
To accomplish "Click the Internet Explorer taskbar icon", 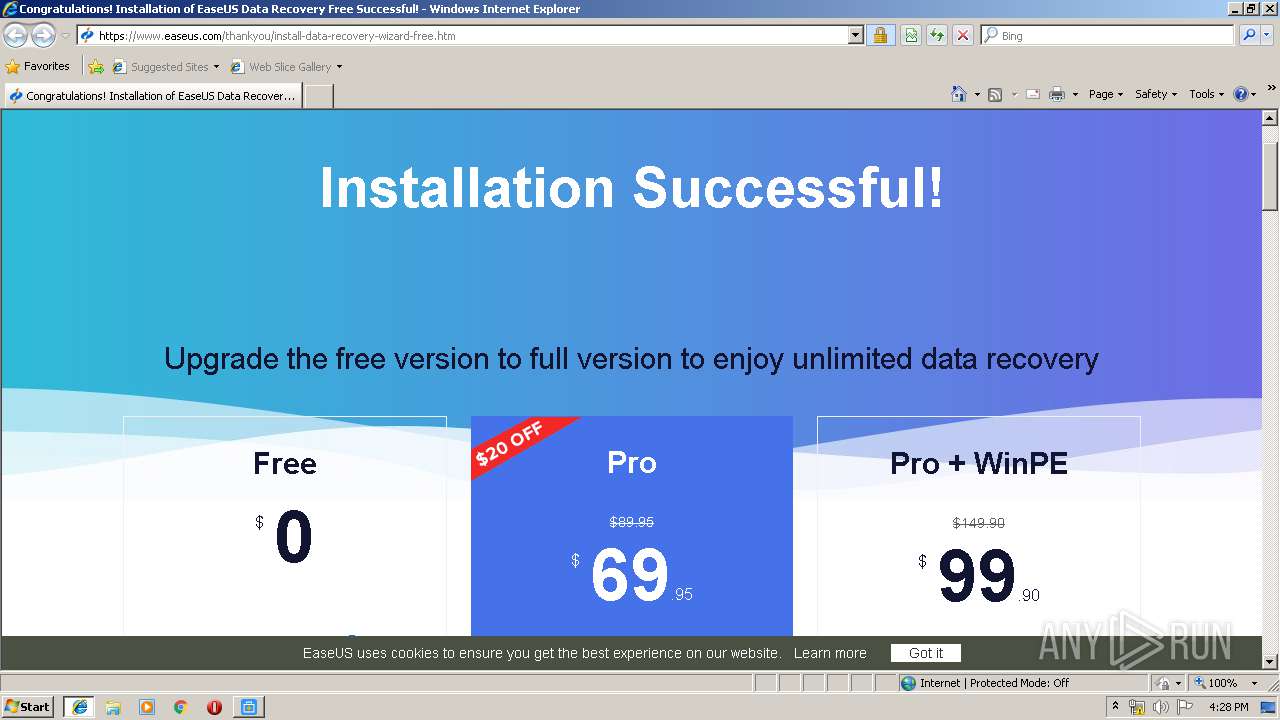I will pyautogui.click(x=79, y=707).
